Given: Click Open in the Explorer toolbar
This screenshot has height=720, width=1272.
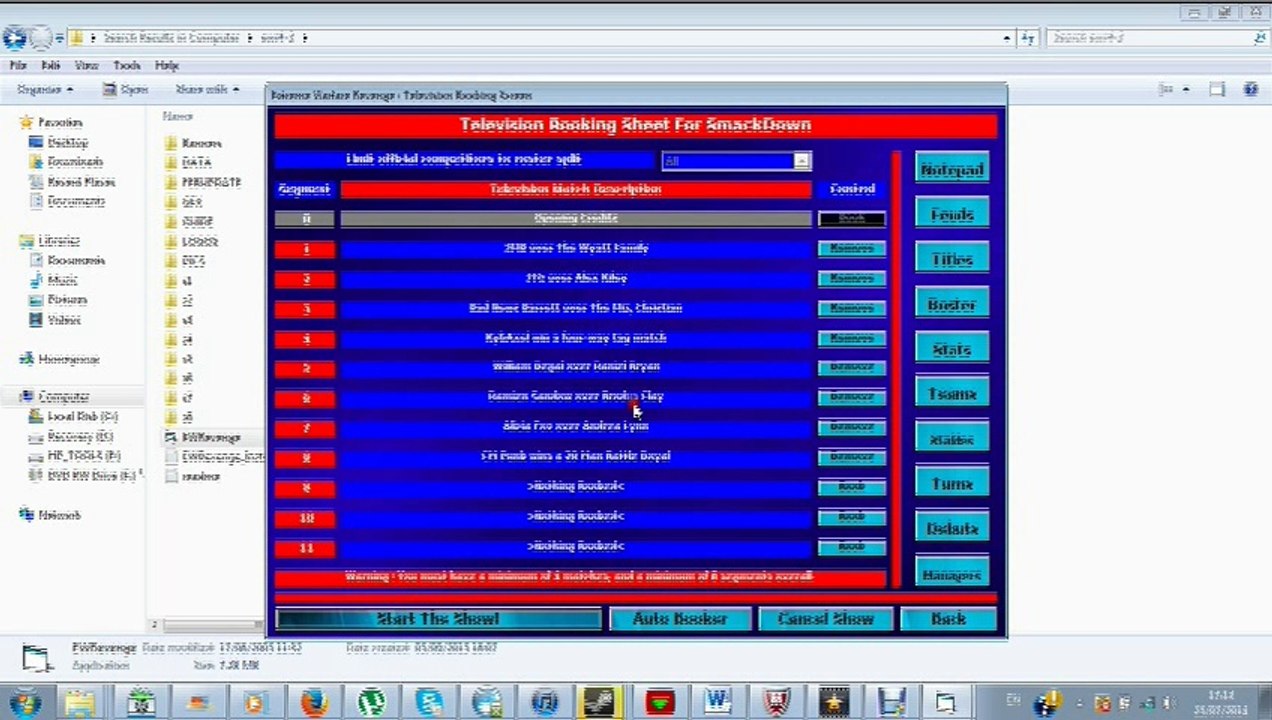Looking at the screenshot, I should [x=126, y=89].
